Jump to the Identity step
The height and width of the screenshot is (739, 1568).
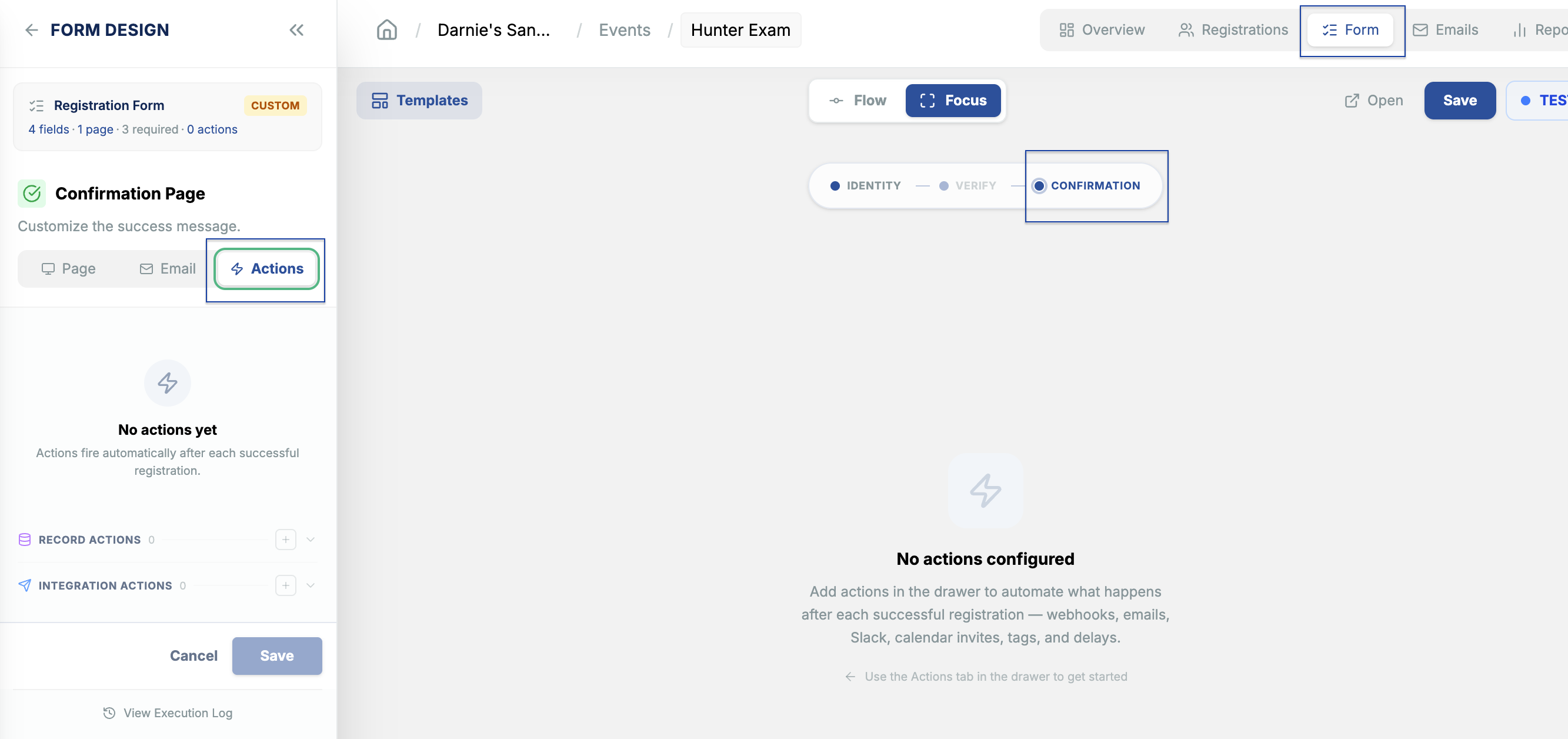click(x=866, y=186)
